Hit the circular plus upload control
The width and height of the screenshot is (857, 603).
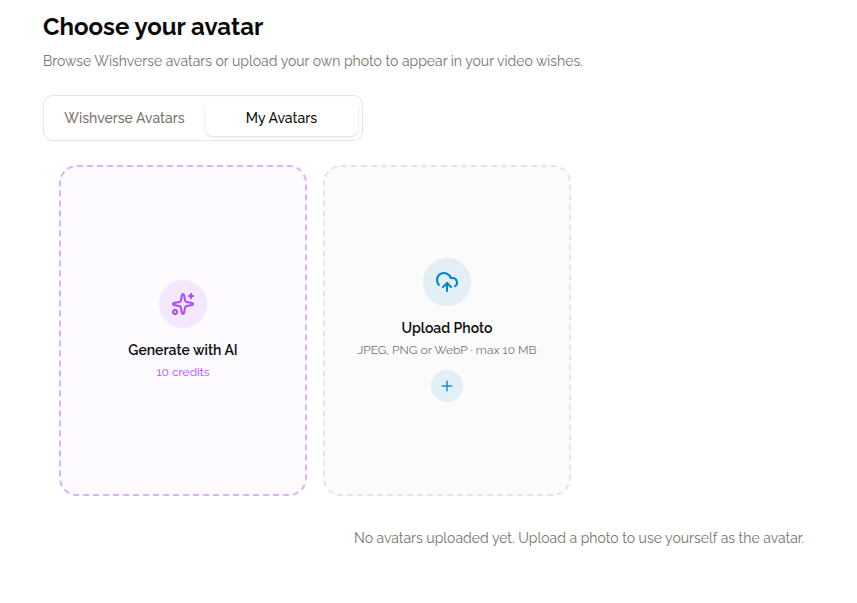447,385
